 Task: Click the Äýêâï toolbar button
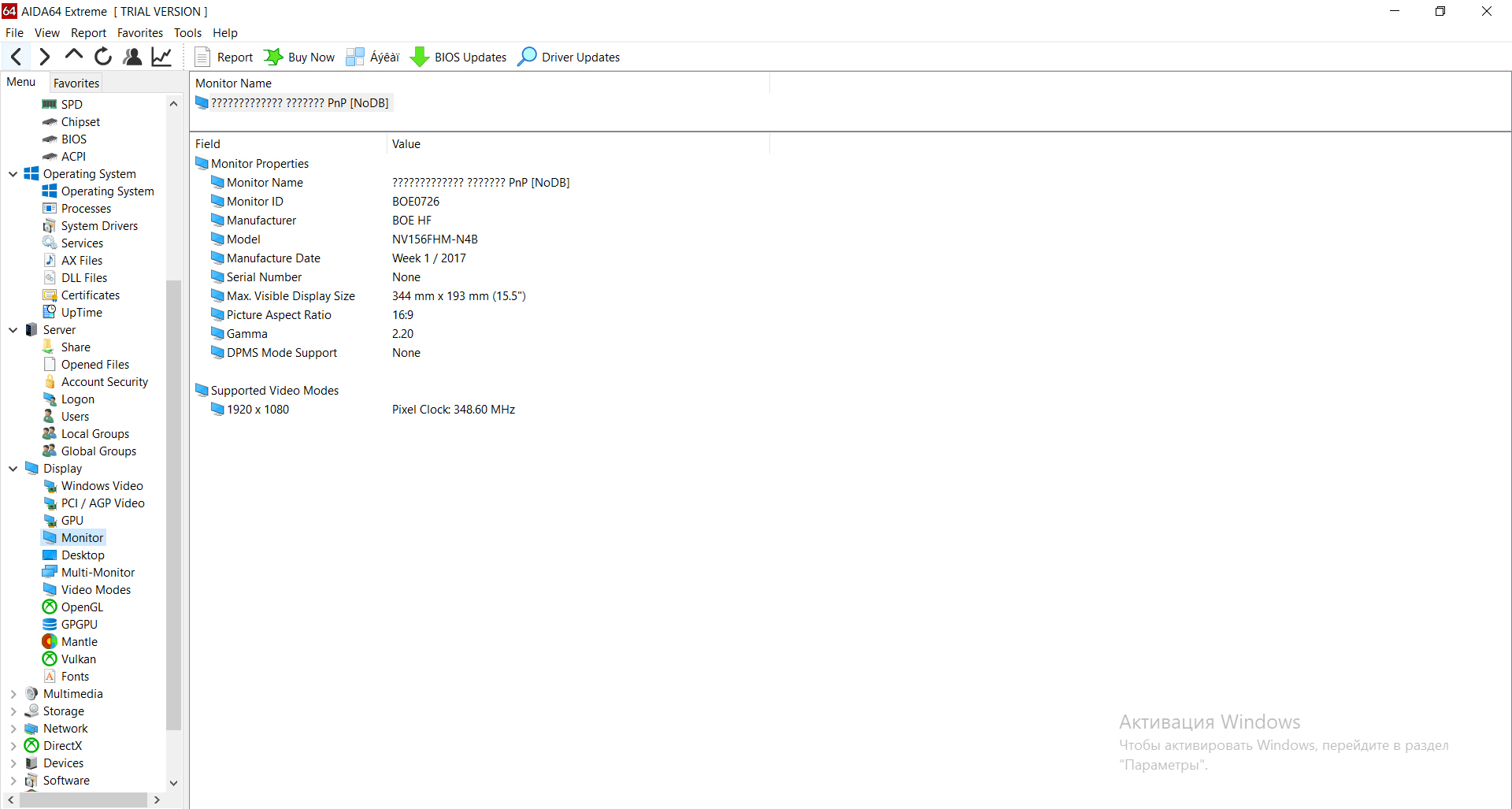[x=373, y=57]
